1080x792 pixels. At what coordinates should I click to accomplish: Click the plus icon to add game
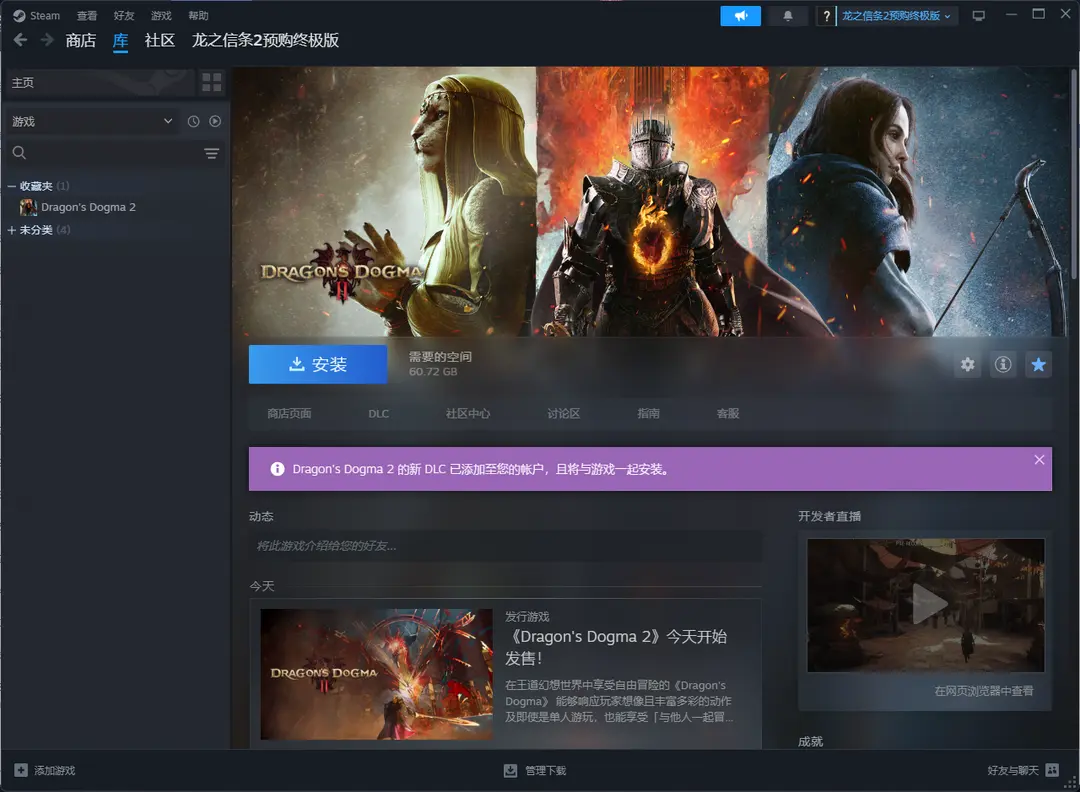(21, 770)
